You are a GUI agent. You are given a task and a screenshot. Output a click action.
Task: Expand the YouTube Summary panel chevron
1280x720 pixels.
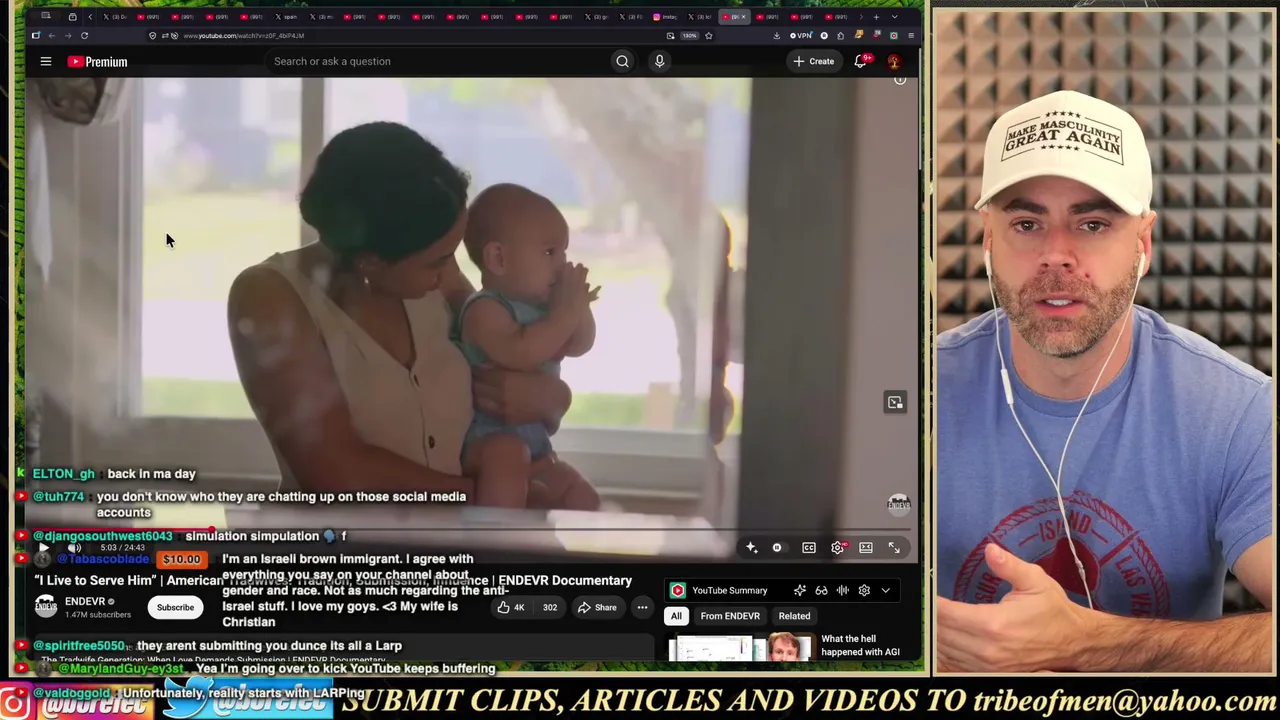click(885, 590)
